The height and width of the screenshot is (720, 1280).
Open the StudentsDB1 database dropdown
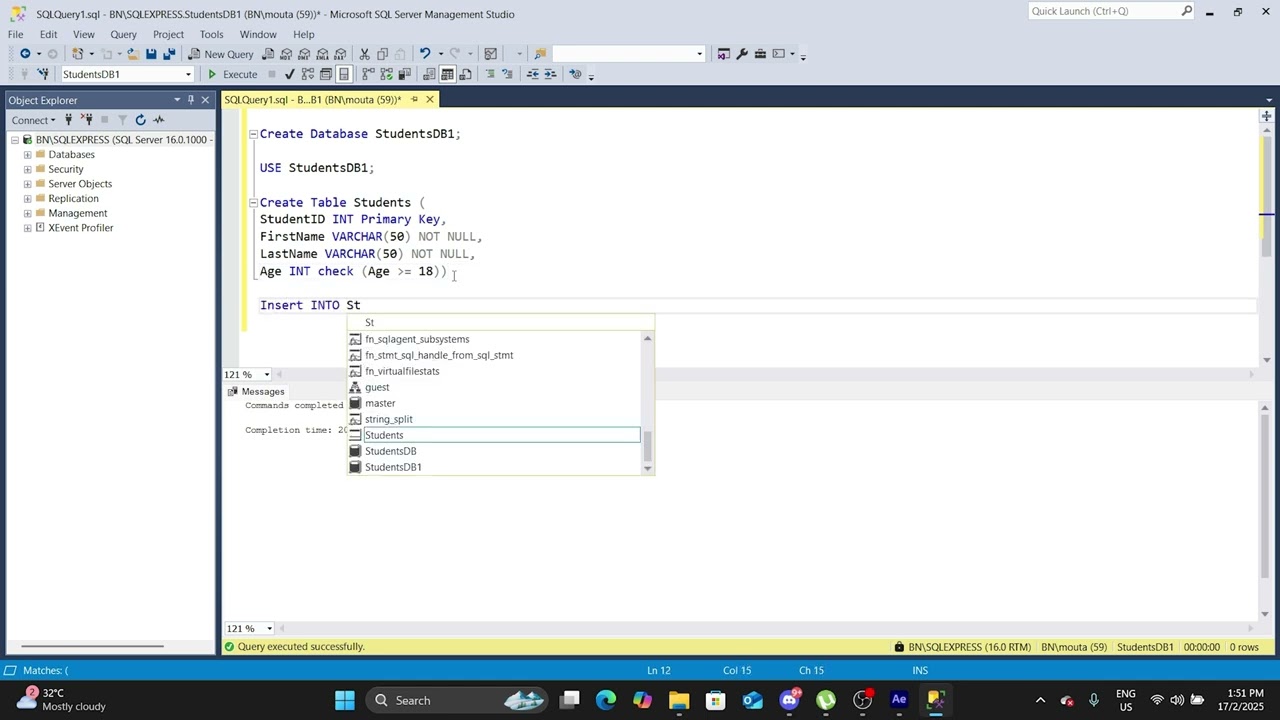click(187, 74)
